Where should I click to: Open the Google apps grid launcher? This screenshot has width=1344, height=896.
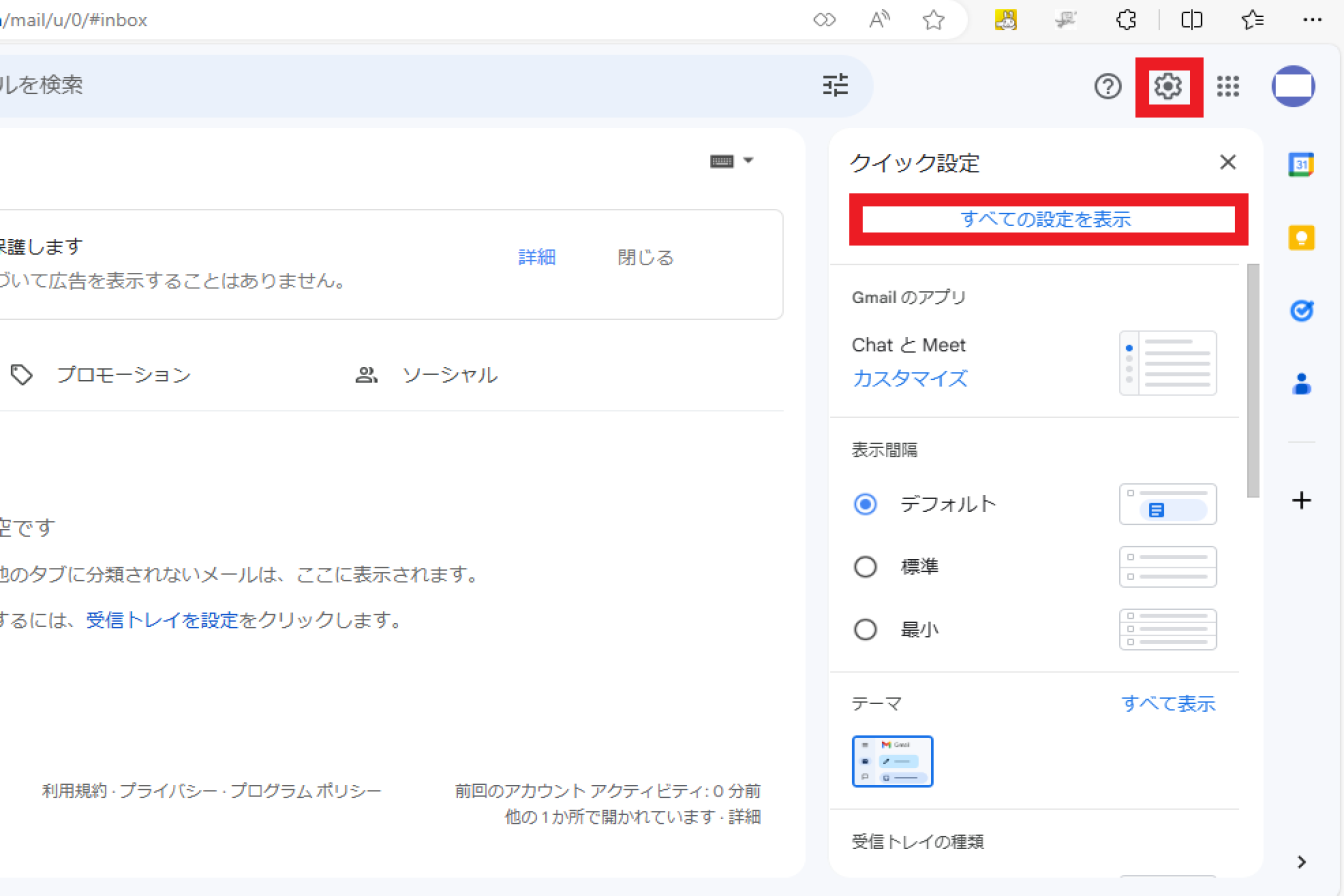[x=1228, y=87]
